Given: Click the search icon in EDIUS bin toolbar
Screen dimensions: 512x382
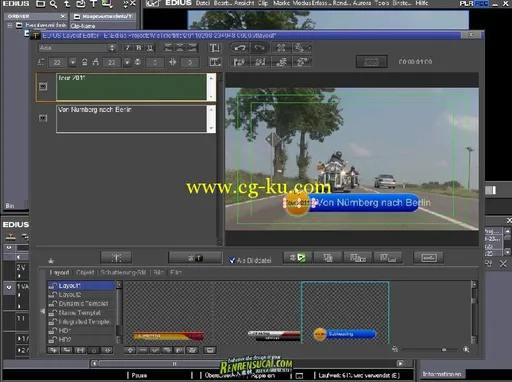Looking at the screenshot, I should [53, 4].
